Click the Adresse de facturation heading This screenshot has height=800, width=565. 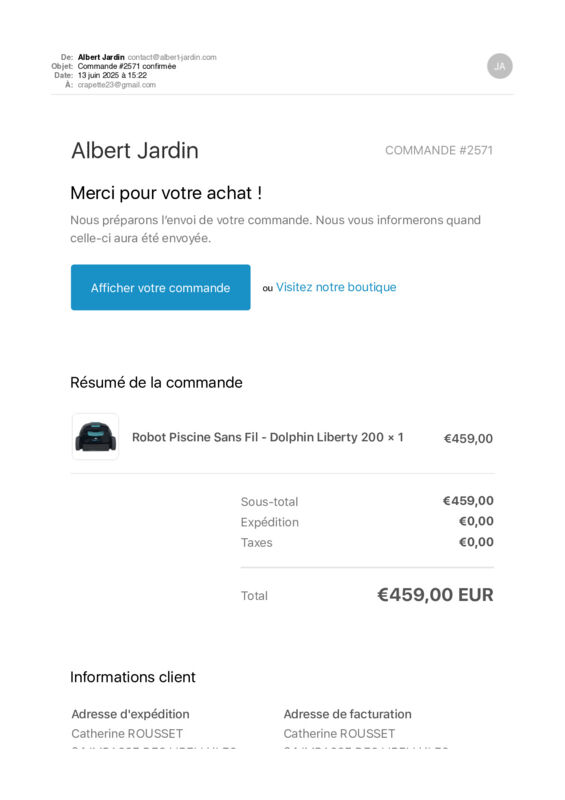[x=348, y=714]
